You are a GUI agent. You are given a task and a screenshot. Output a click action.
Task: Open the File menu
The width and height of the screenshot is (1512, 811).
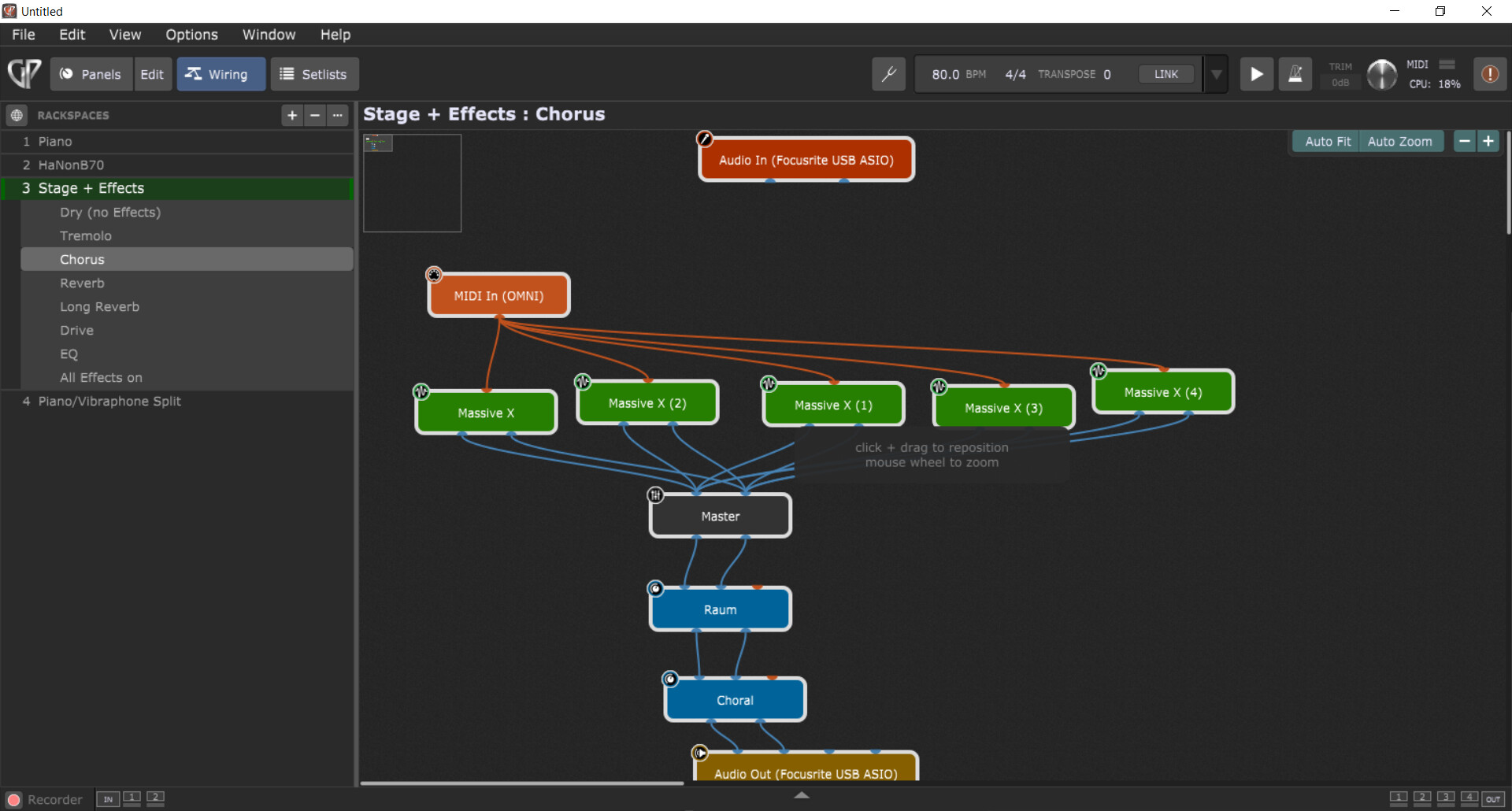(x=24, y=35)
